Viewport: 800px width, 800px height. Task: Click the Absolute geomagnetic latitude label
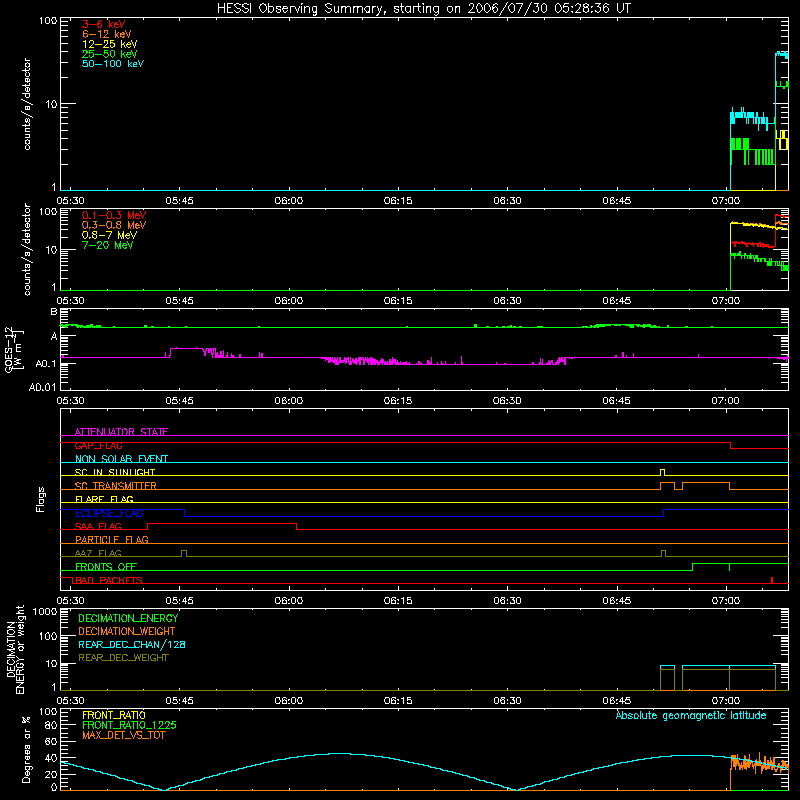691,715
